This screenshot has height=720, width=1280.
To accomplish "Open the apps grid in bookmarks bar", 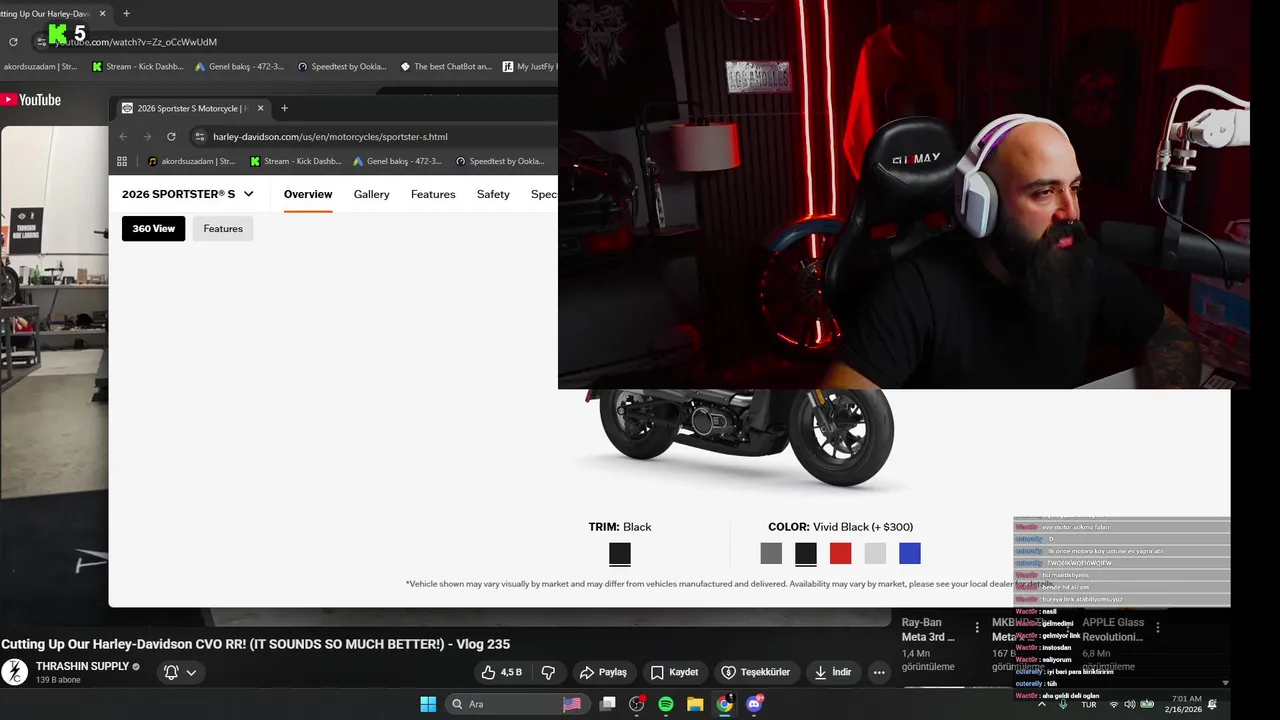I will (x=122, y=161).
